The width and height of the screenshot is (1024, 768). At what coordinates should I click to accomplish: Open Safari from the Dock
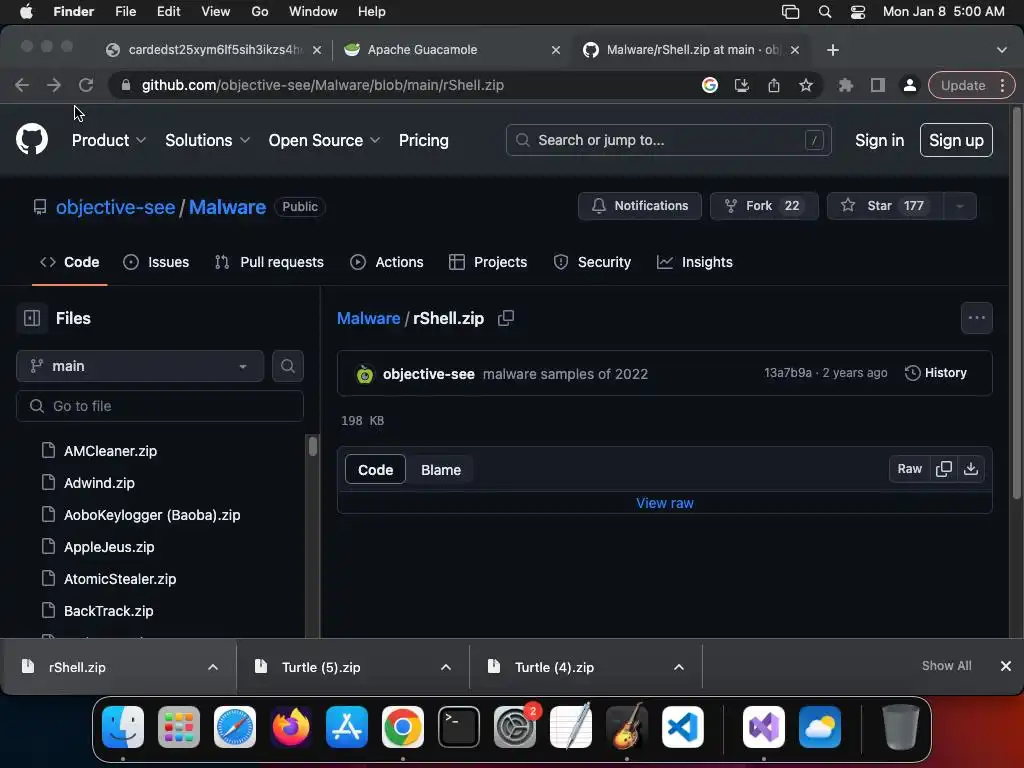click(234, 727)
